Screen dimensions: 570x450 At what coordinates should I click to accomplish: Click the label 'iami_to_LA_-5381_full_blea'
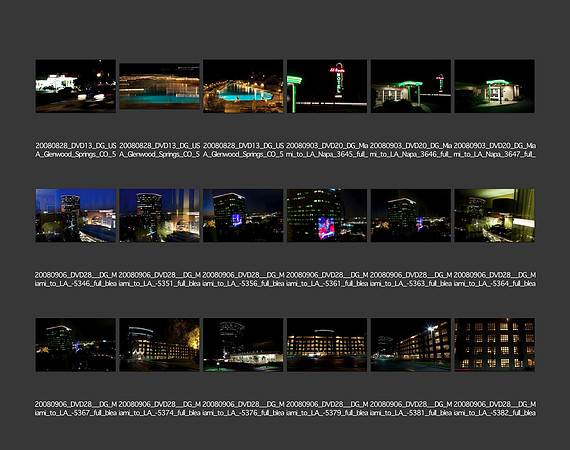click(411, 413)
